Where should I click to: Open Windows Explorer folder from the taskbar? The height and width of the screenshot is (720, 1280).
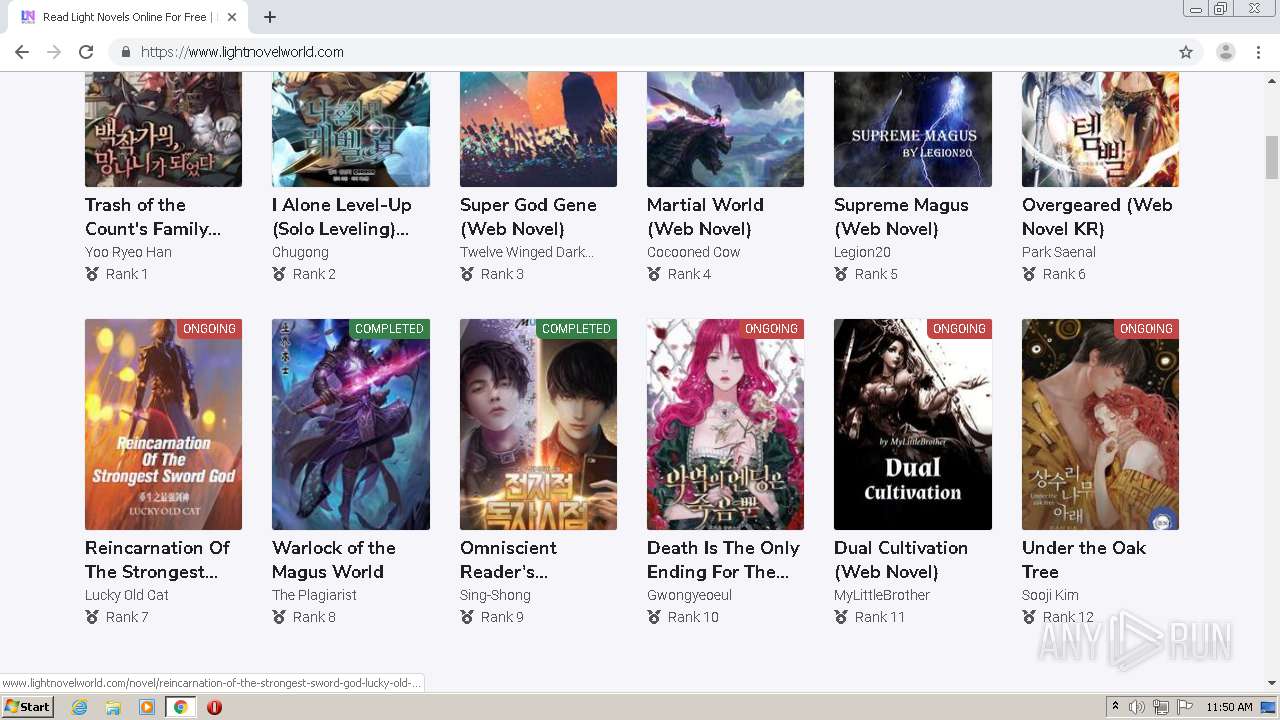coord(113,707)
